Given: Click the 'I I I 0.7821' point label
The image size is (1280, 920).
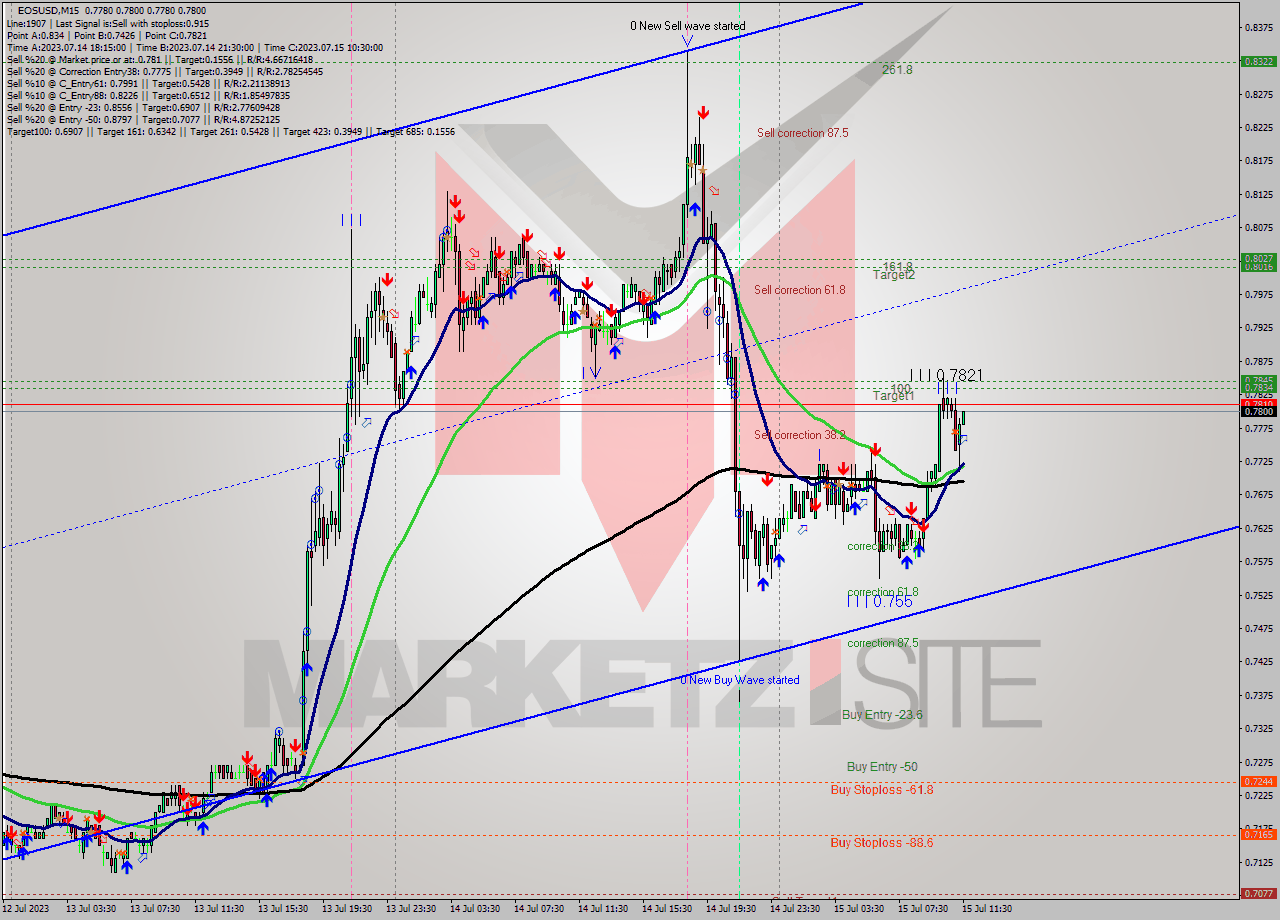Looking at the screenshot, I should pyautogui.click(x=946, y=376).
